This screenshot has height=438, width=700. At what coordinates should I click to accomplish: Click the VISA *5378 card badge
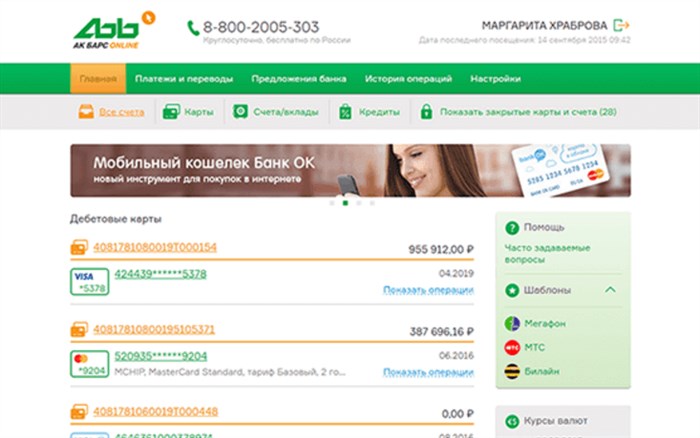coord(90,282)
